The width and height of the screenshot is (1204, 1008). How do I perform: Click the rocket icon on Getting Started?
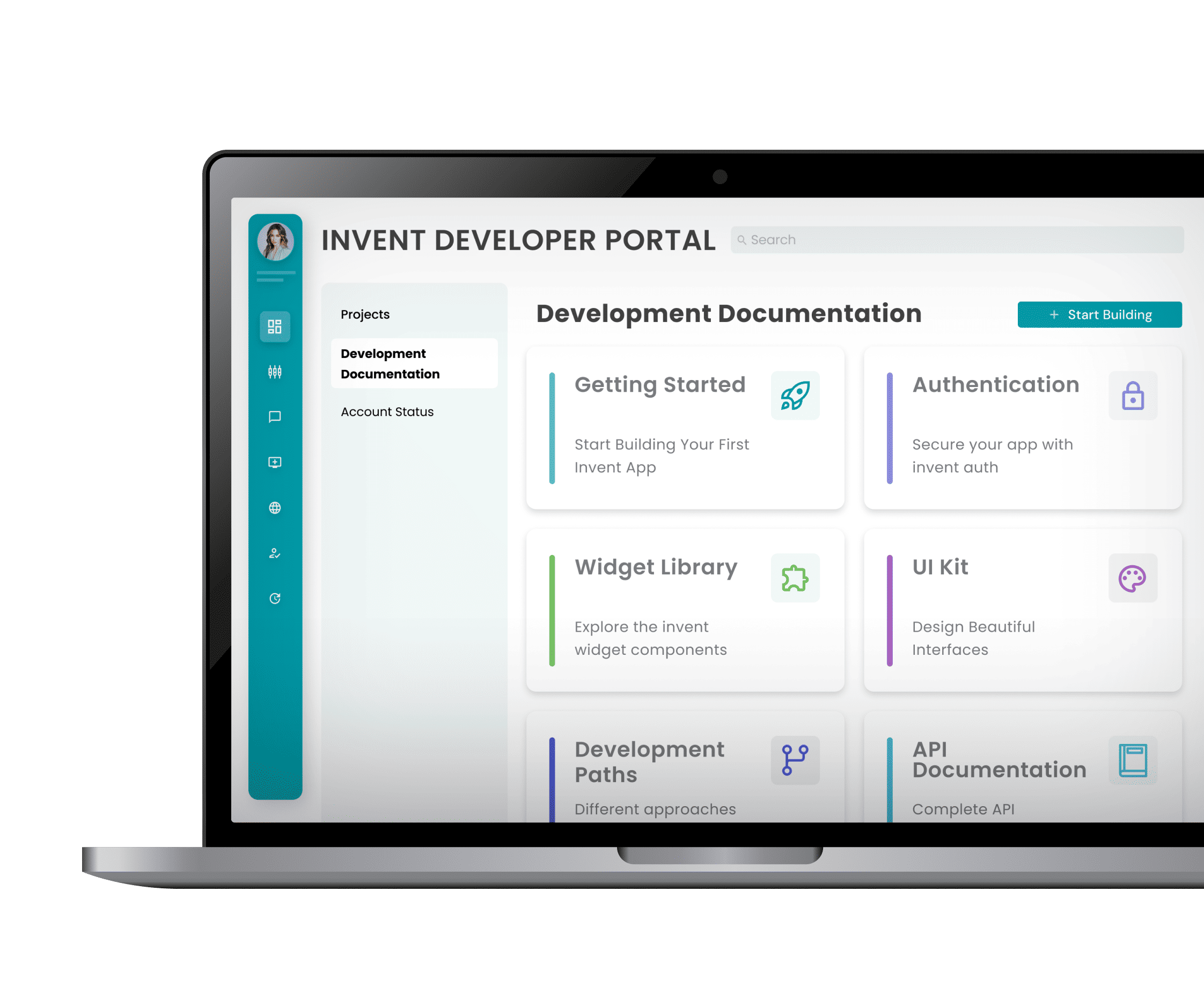tap(795, 395)
